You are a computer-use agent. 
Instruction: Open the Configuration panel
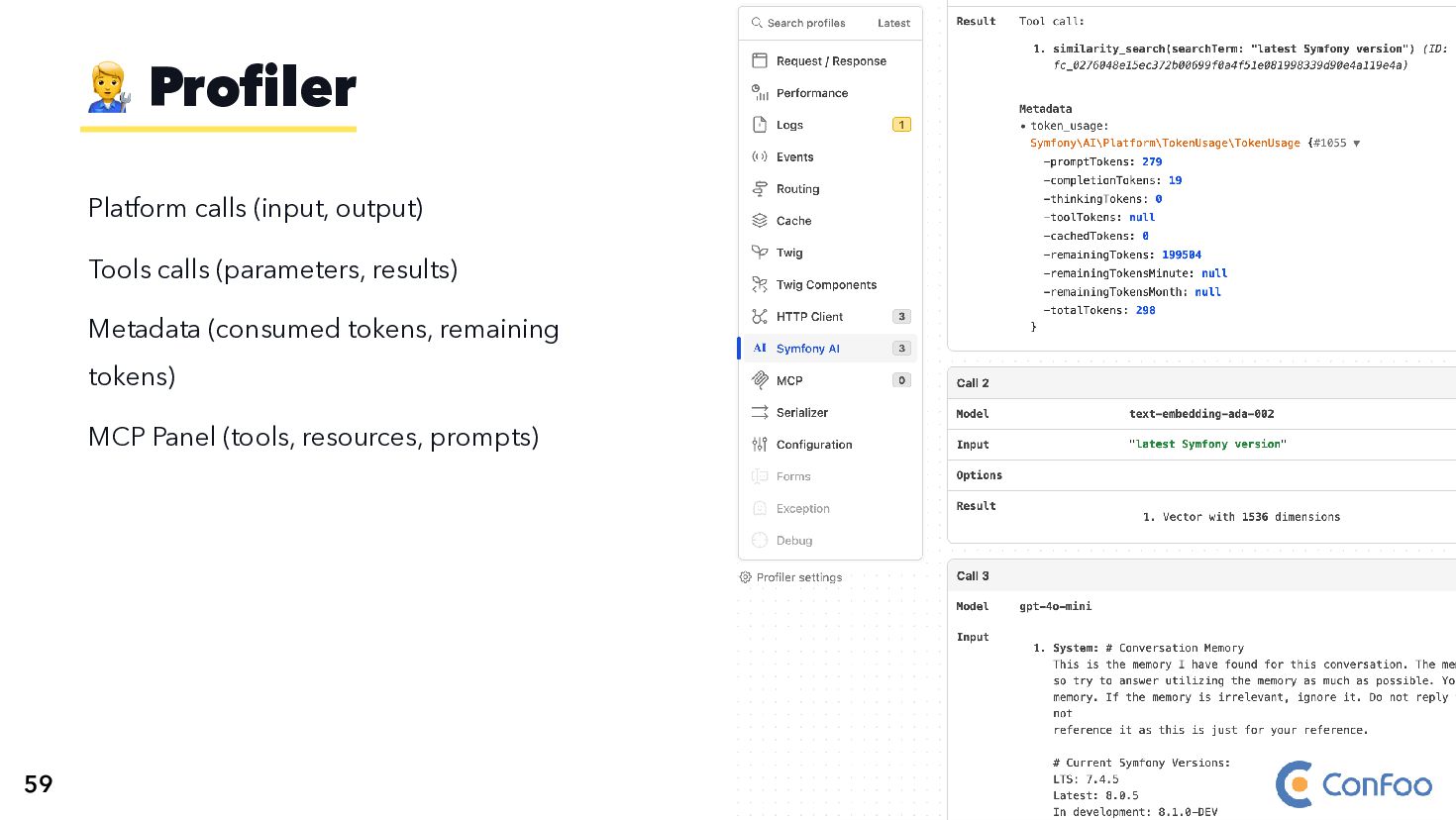tap(830, 444)
